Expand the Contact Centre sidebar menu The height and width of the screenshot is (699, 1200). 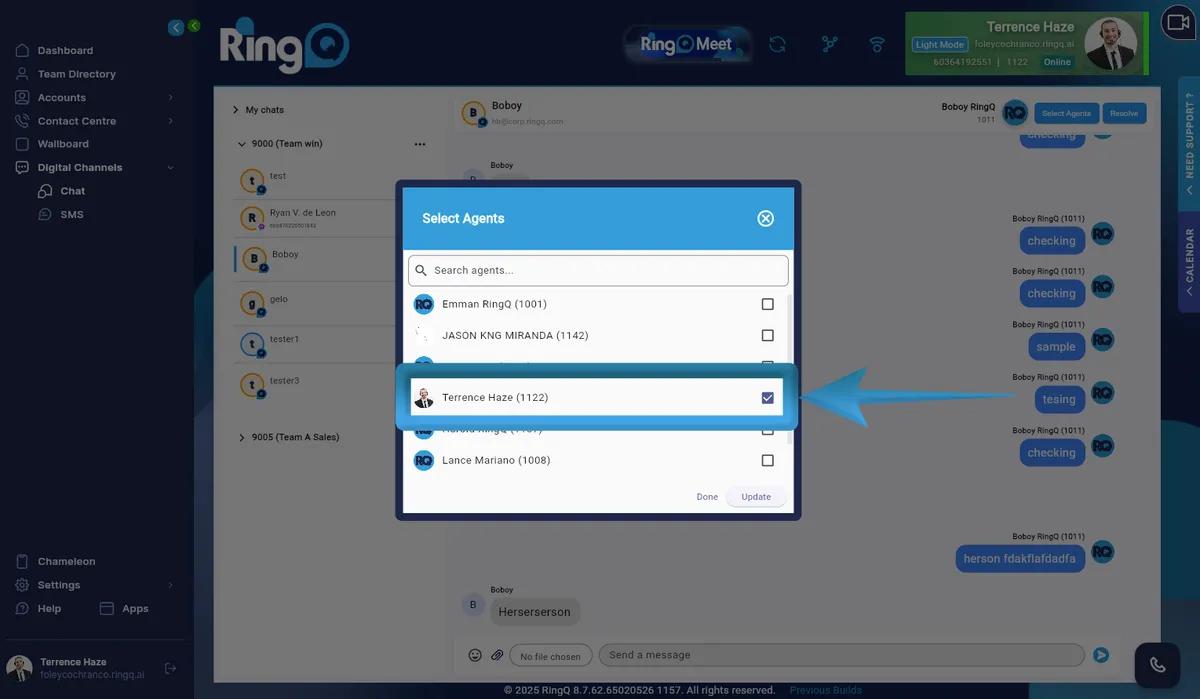click(95, 121)
